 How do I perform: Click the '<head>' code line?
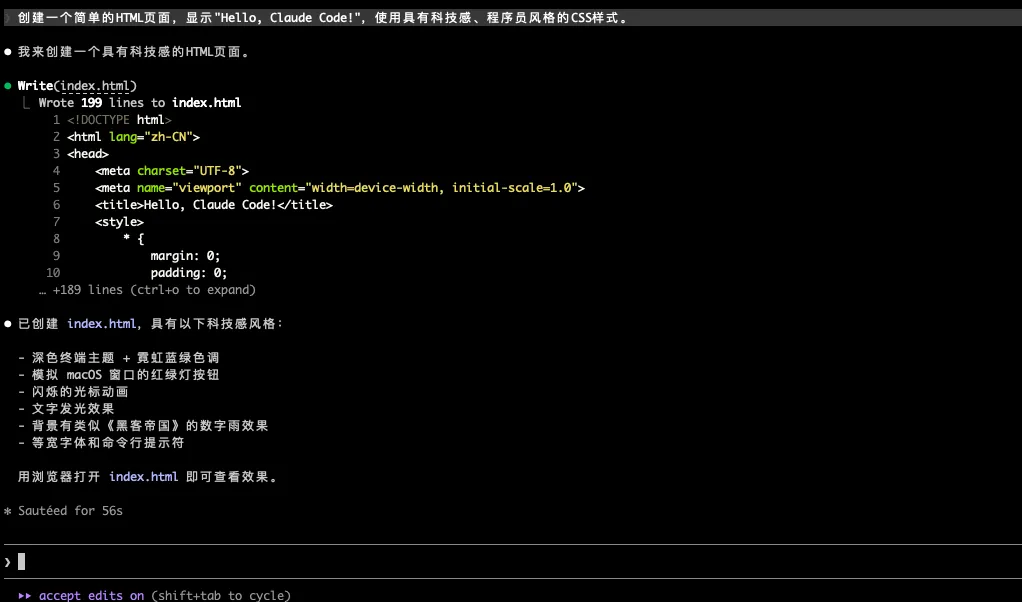(88, 154)
